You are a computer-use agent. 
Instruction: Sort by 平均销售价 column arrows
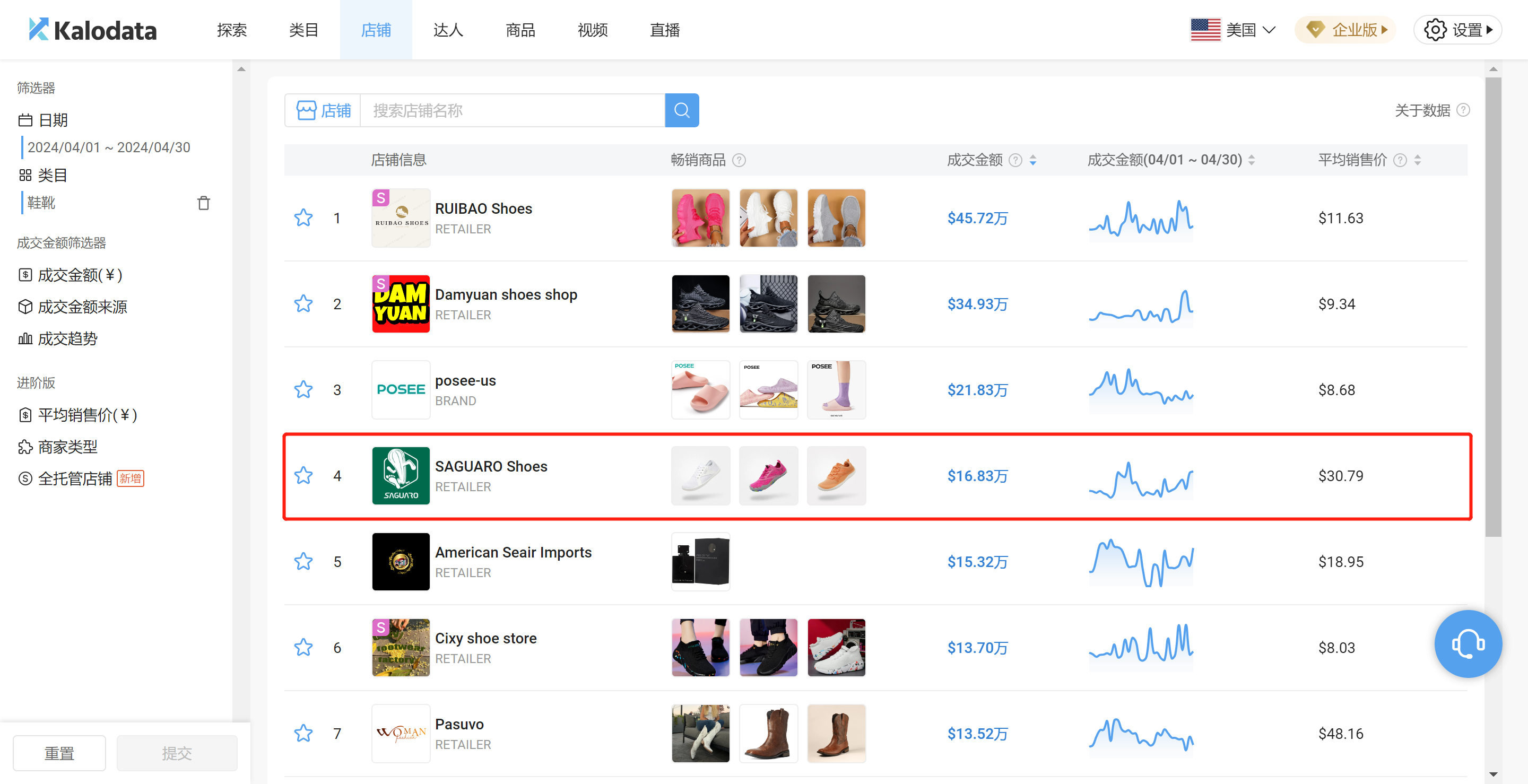1417,160
